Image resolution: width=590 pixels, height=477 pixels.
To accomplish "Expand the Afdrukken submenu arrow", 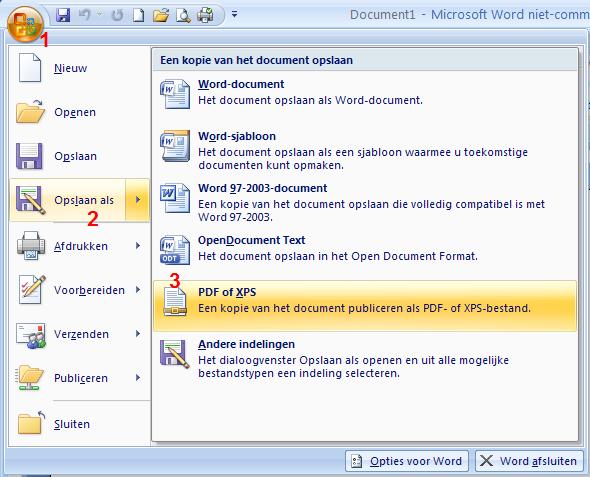I will (x=138, y=246).
